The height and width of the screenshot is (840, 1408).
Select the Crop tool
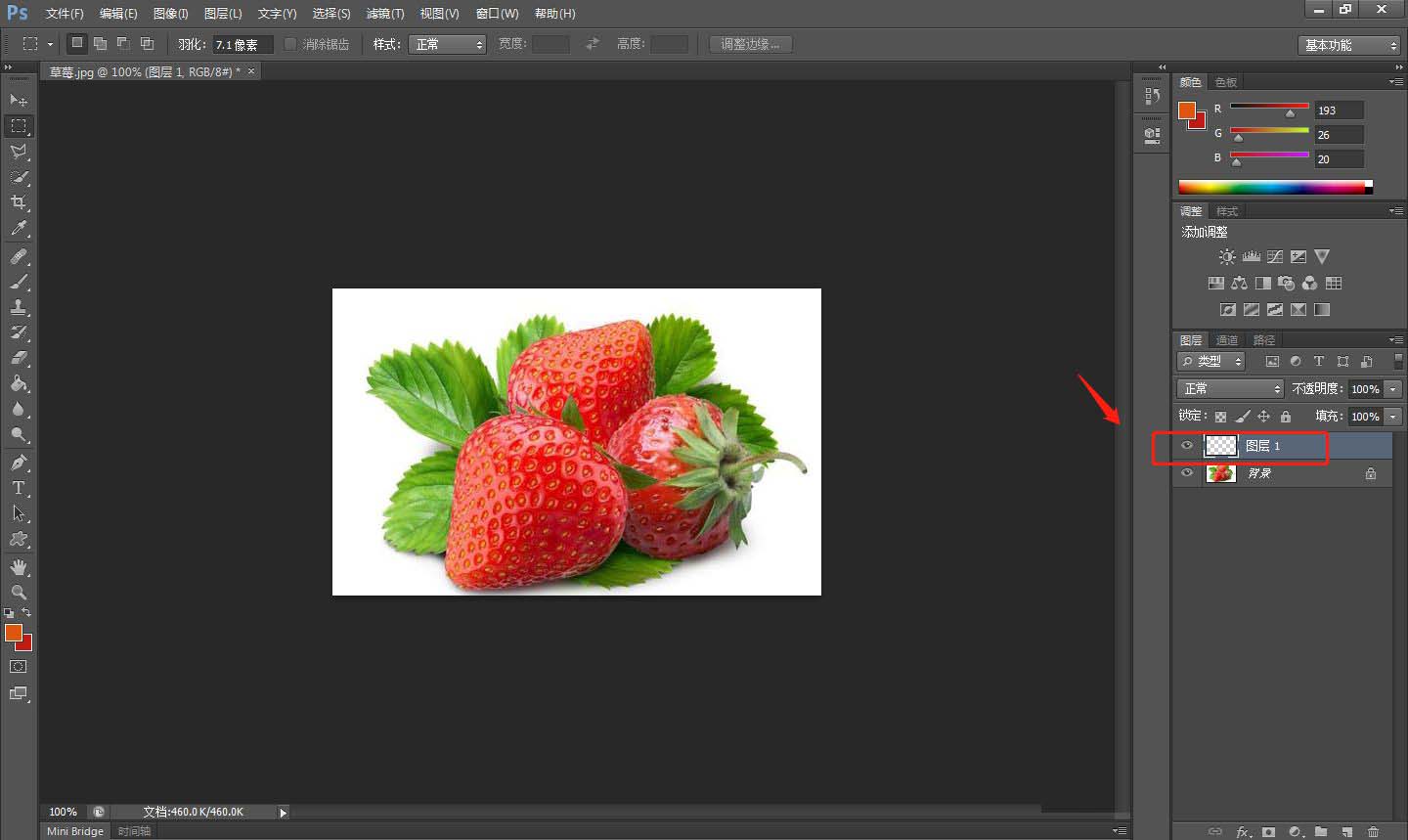[x=19, y=202]
